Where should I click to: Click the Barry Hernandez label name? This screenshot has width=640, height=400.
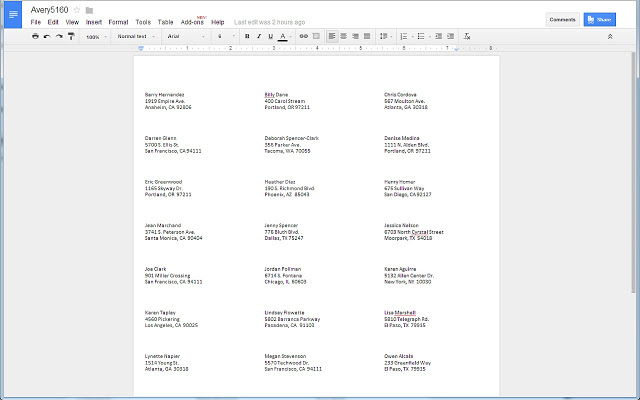point(164,95)
